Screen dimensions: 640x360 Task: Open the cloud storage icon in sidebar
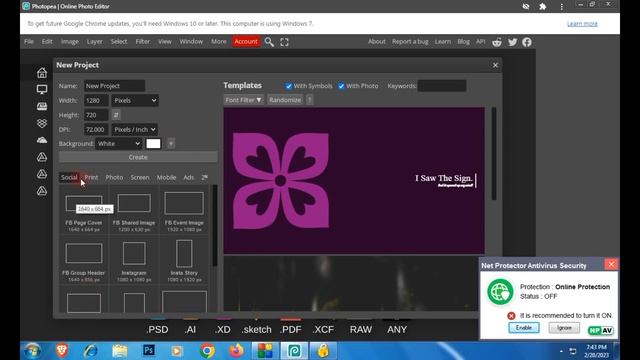click(42, 140)
